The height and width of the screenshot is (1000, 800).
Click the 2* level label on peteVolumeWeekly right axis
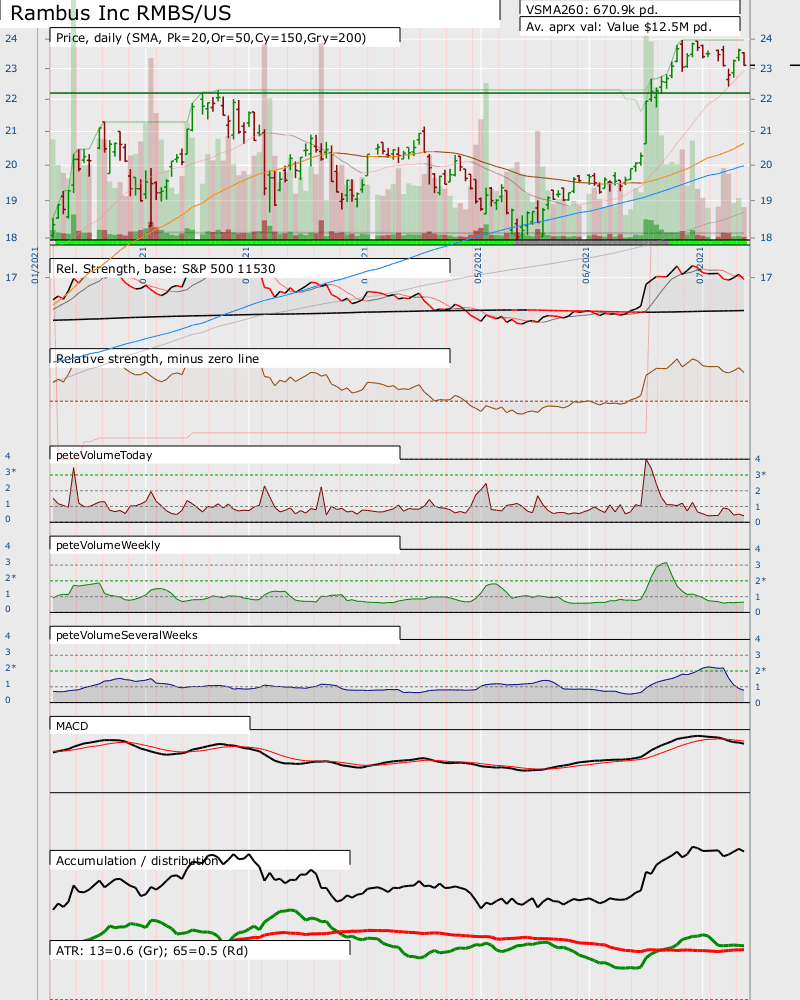point(760,580)
